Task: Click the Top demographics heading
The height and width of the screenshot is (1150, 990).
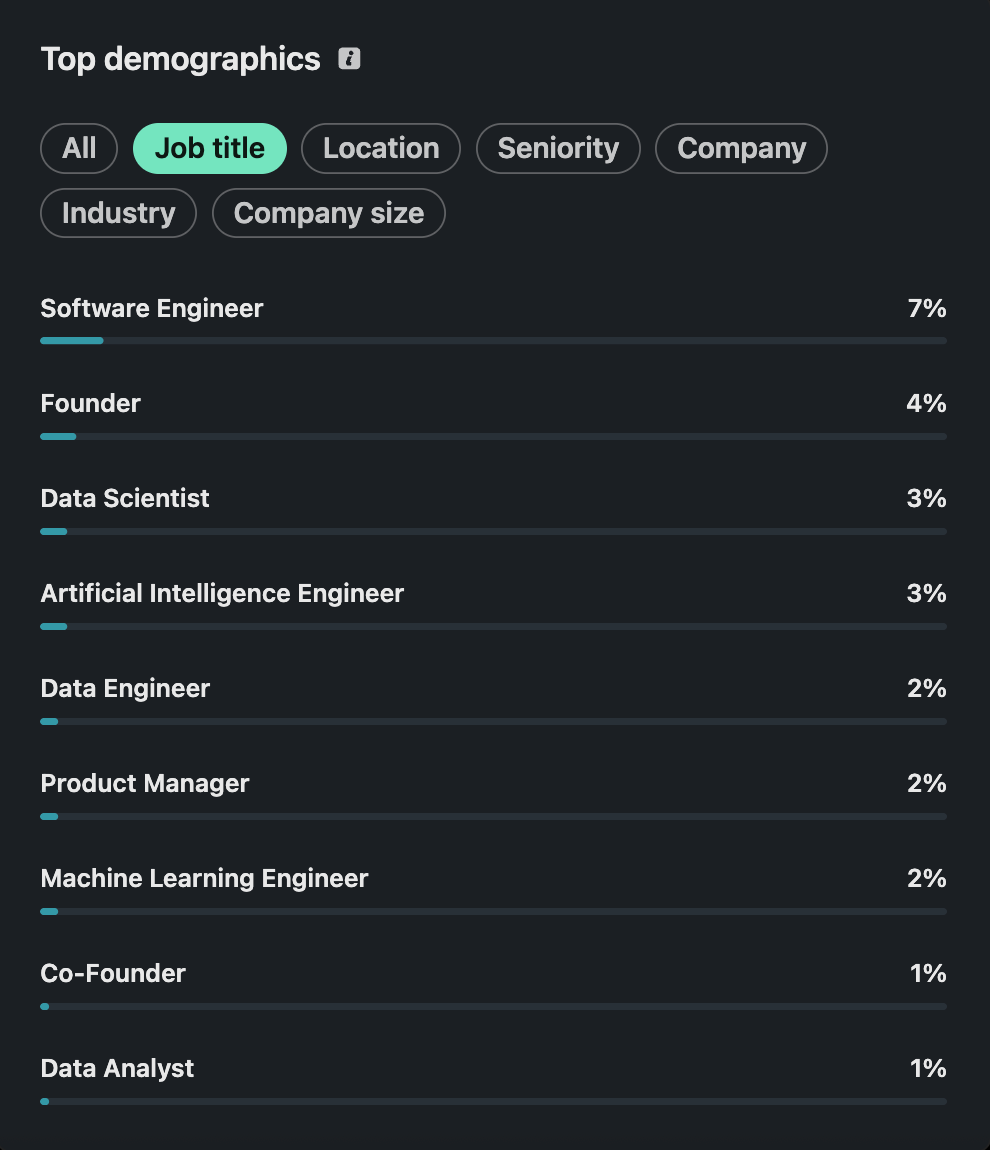Action: [180, 59]
